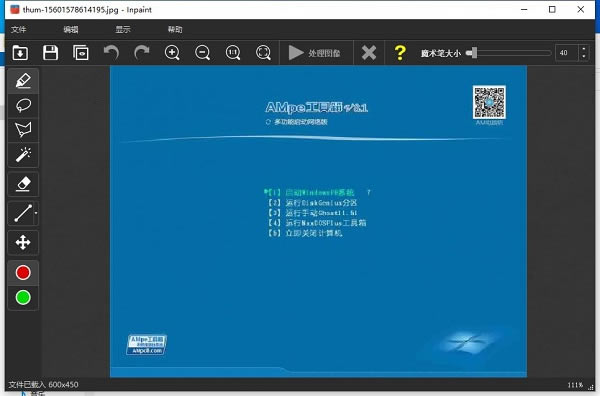Adjust the marker size (魔术笔大小) slider handle
This screenshot has width=600, height=396.
coord(474,53)
